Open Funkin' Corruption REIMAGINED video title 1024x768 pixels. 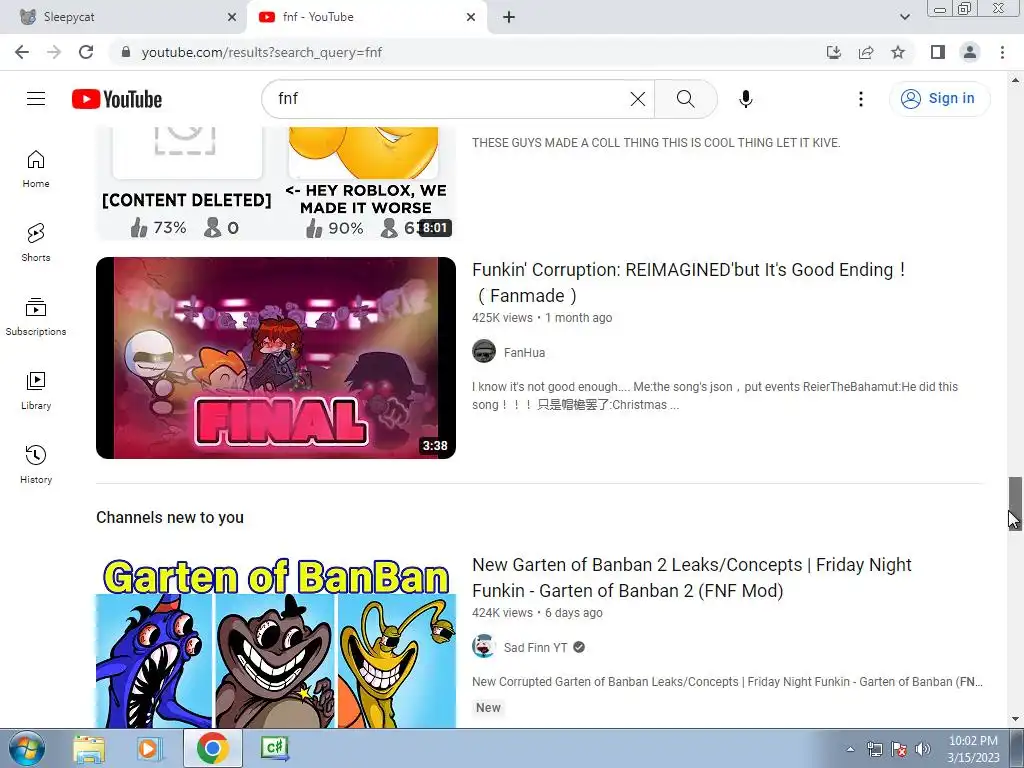tap(689, 282)
